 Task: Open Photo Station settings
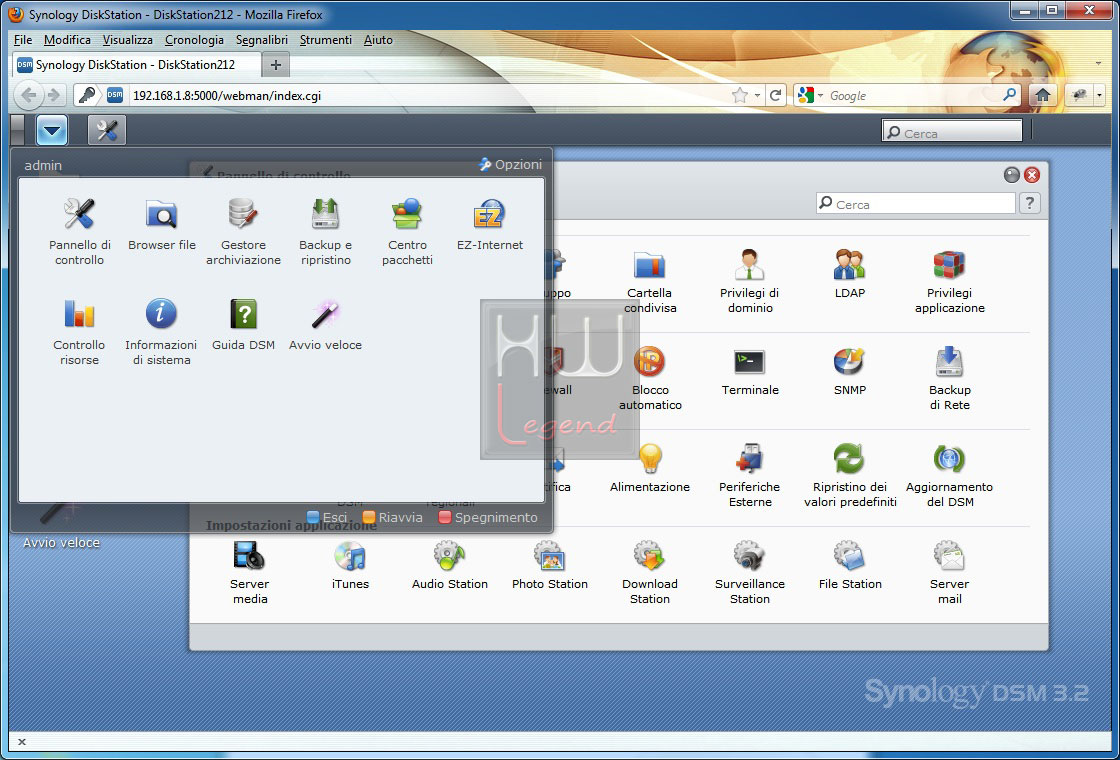(549, 566)
